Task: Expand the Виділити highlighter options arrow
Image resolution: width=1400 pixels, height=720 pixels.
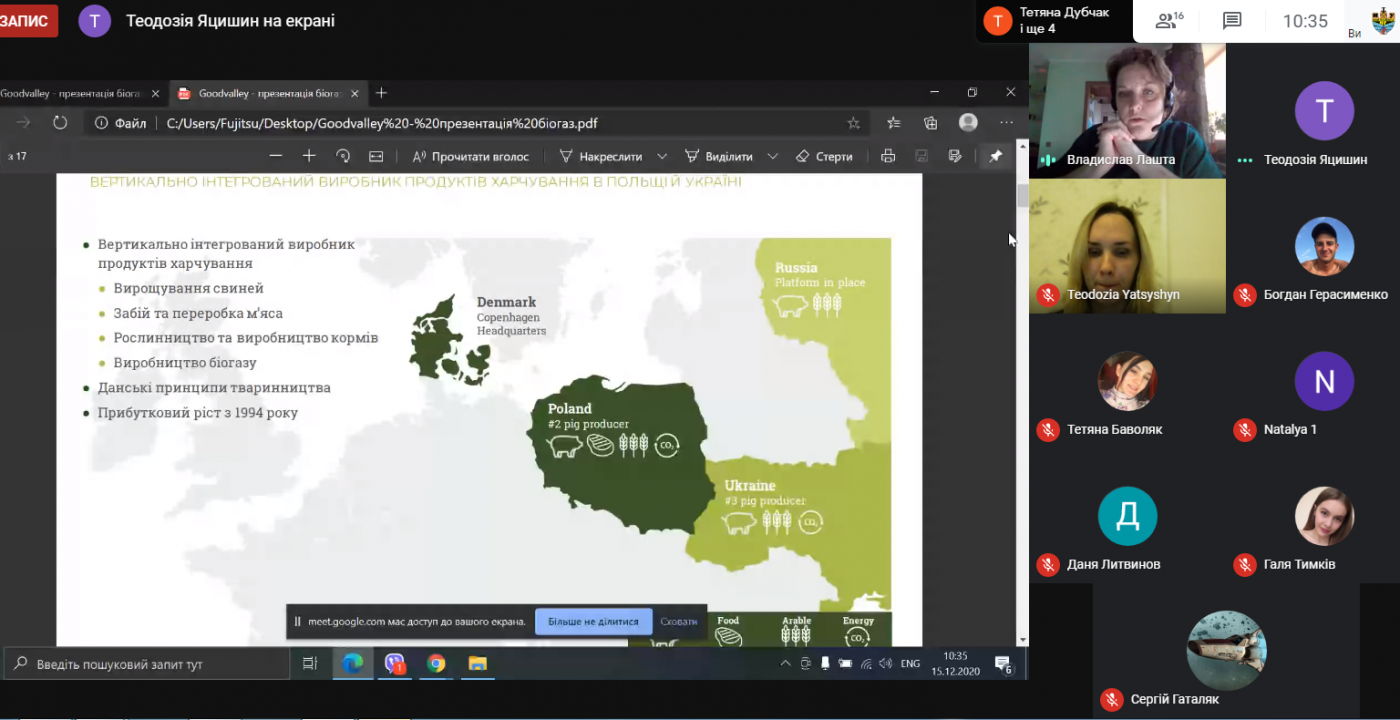Action: [772, 156]
